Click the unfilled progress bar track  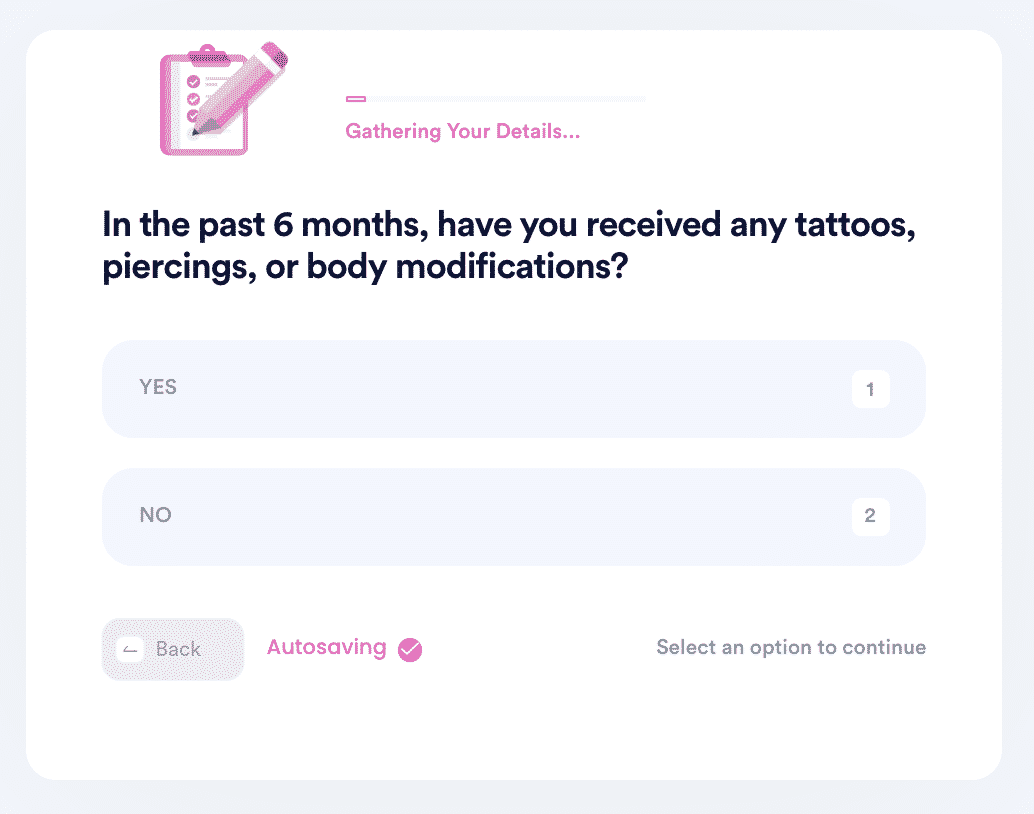pos(506,99)
